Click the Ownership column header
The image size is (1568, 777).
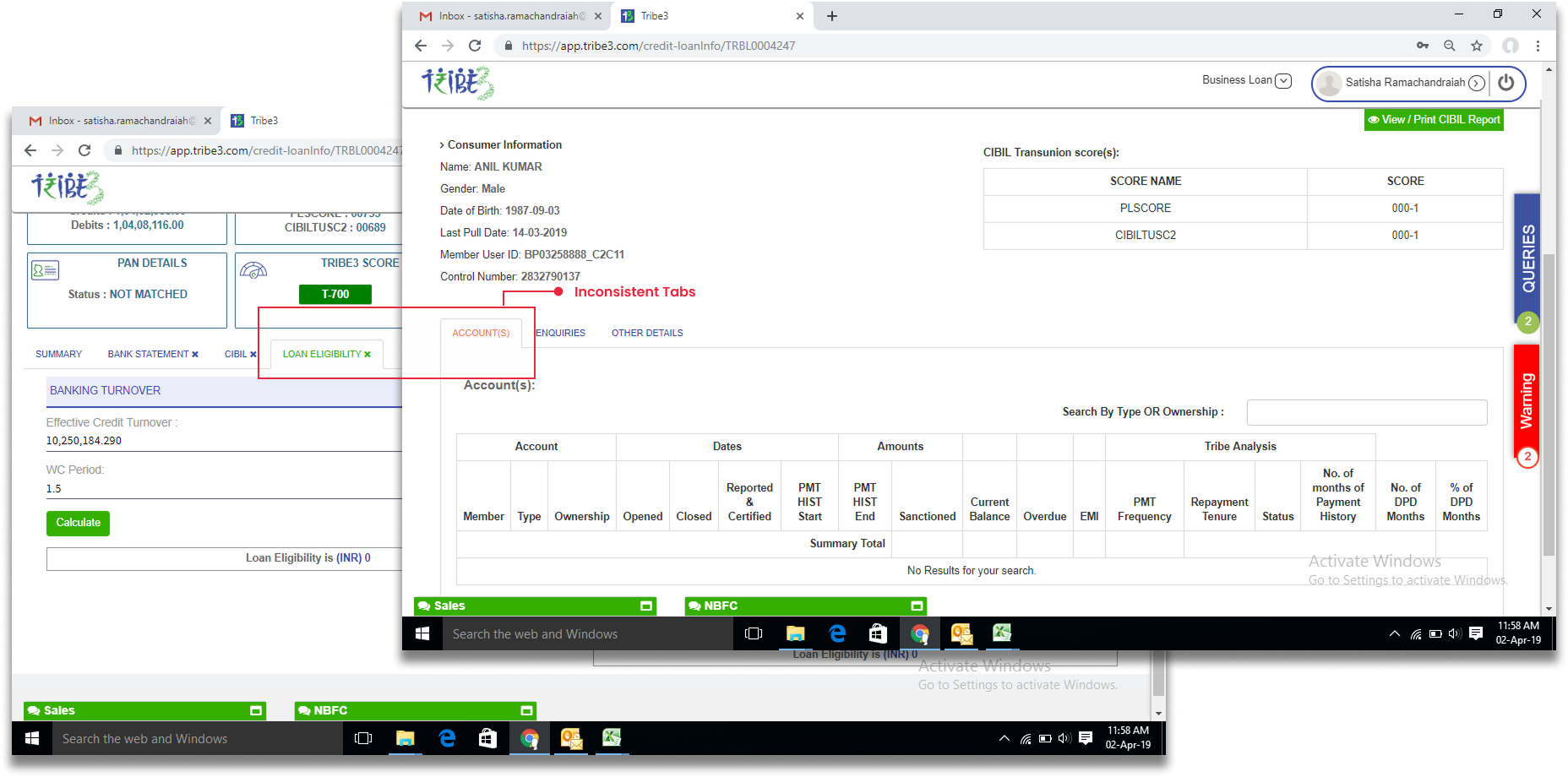pos(581,516)
